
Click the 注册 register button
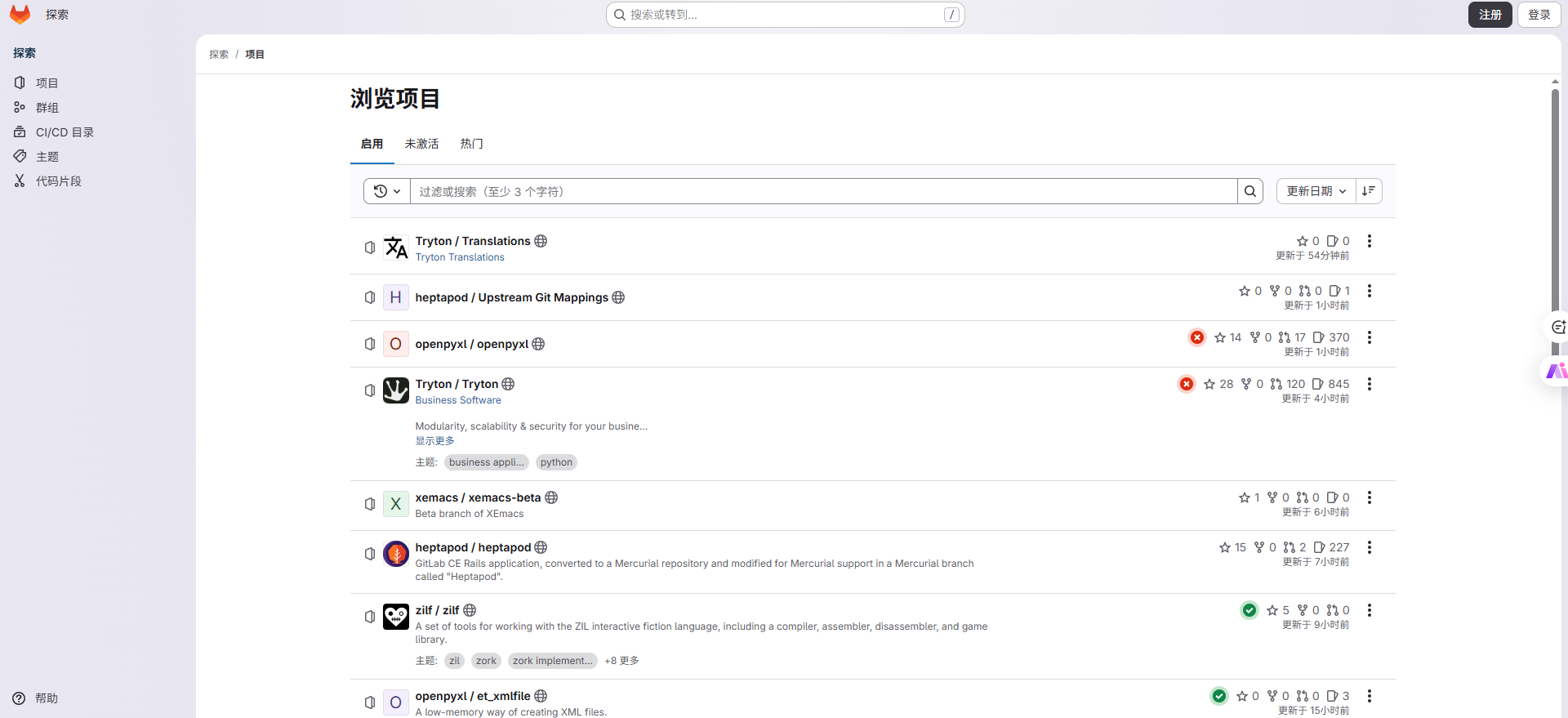click(1490, 15)
